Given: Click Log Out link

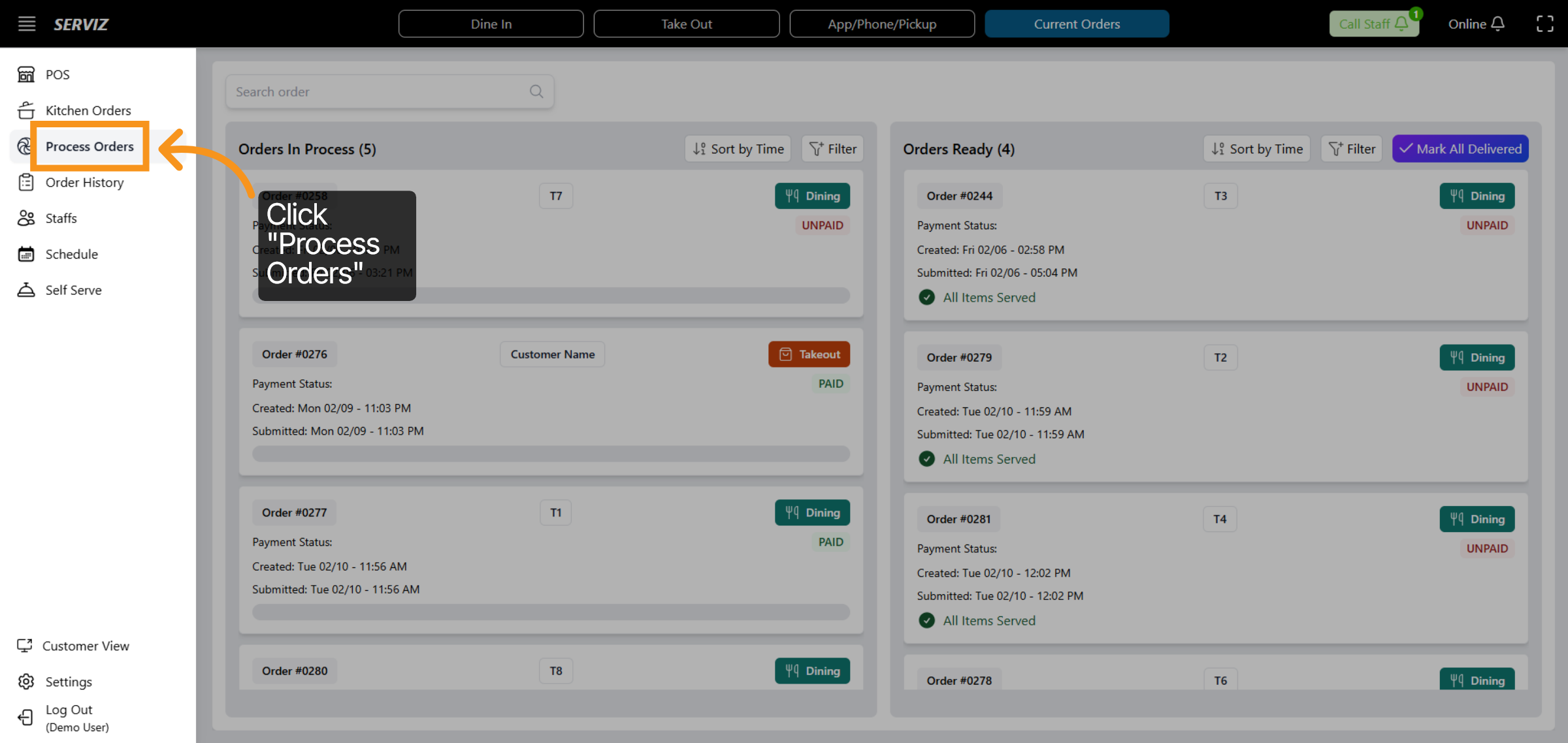Looking at the screenshot, I should tap(69, 710).
